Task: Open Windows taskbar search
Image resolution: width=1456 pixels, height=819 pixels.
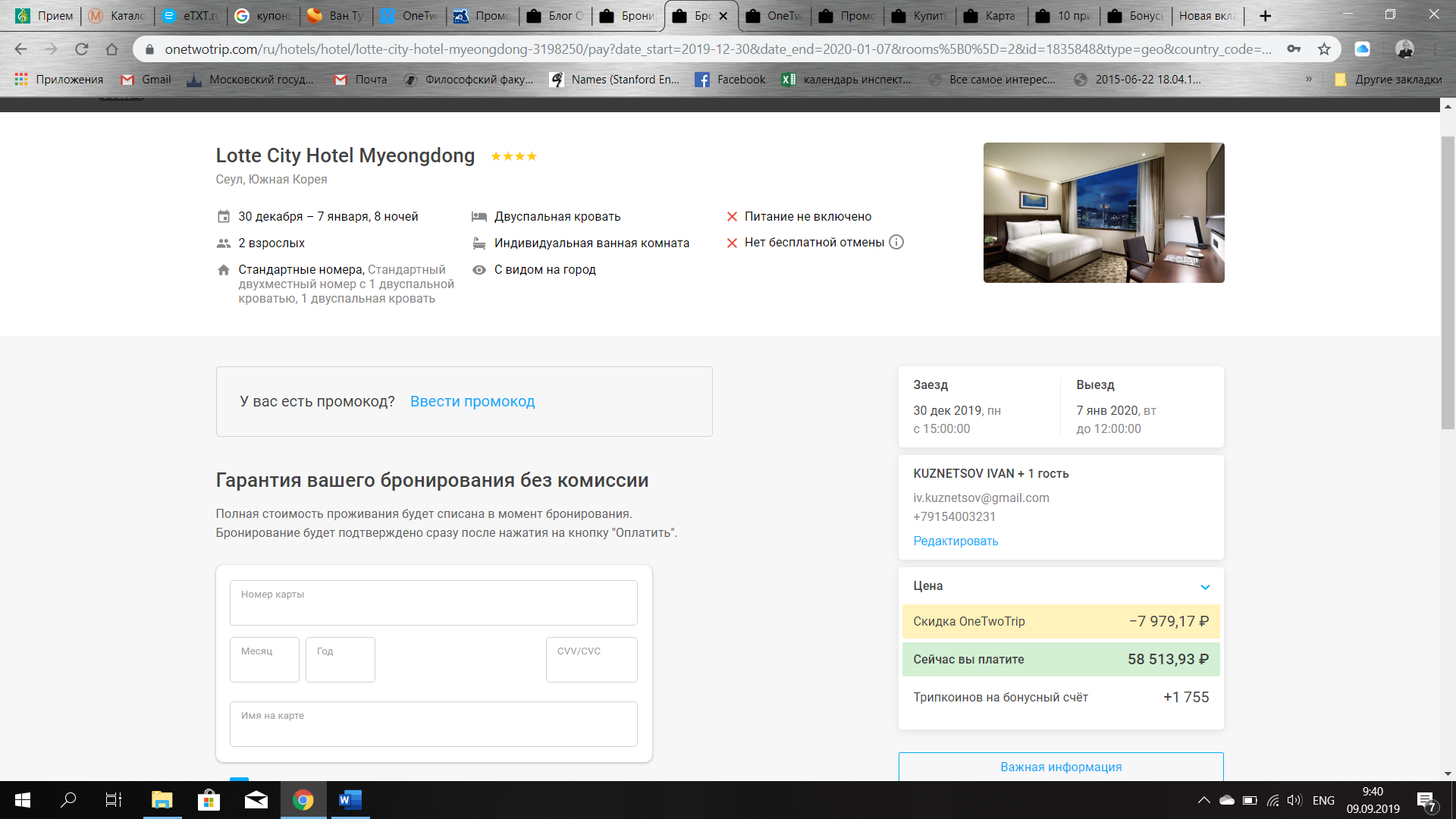Action: [68, 800]
